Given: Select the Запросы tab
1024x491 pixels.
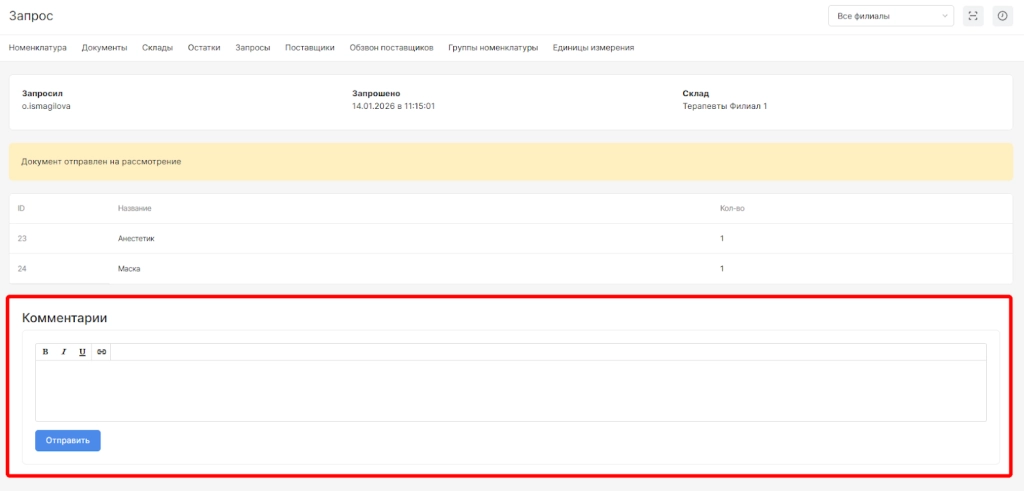Looking at the screenshot, I should coord(252,47).
